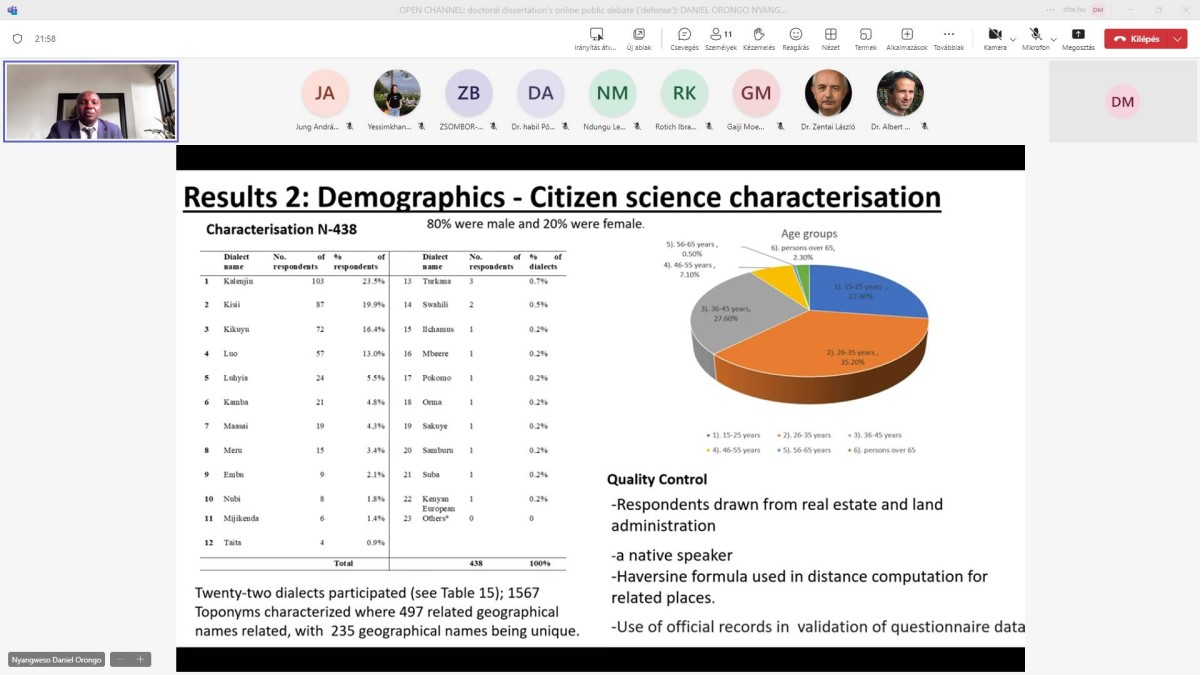This screenshot has width=1200, height=675.
Task: Zoom in shared content with plus
Action: click(x=141, y=659)
